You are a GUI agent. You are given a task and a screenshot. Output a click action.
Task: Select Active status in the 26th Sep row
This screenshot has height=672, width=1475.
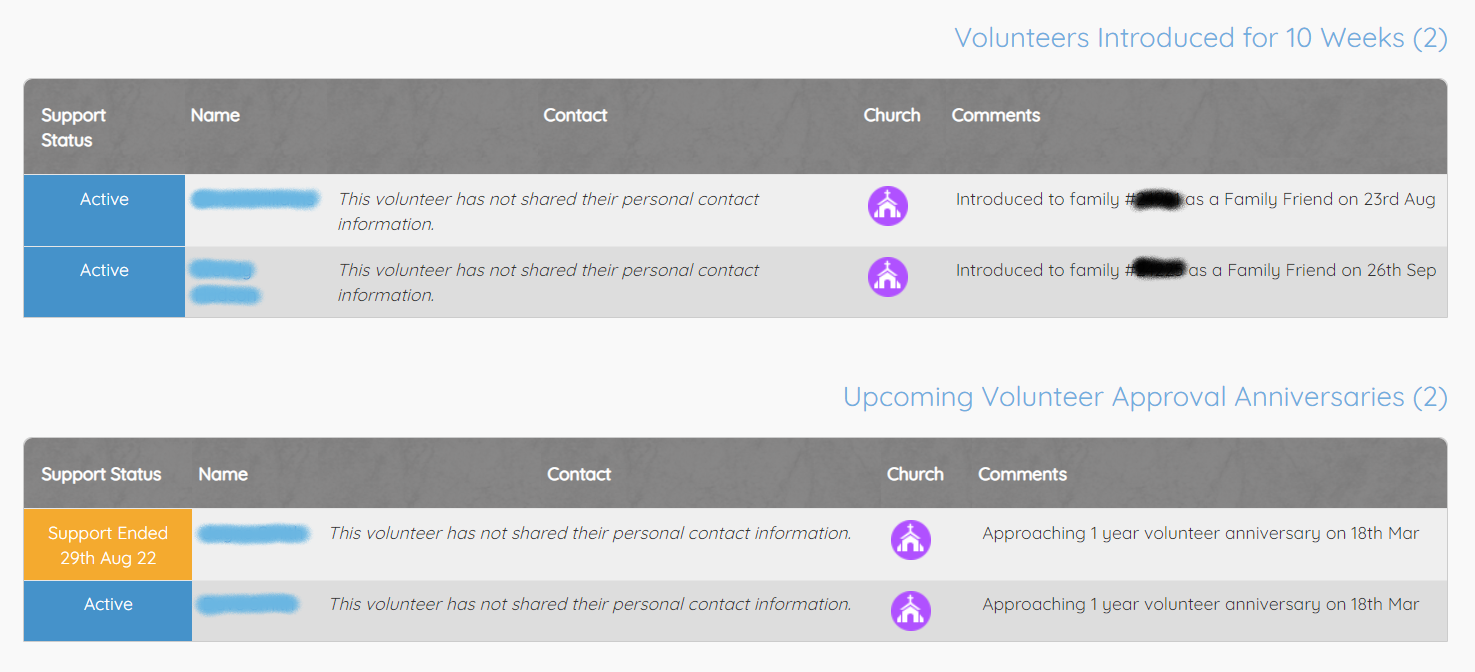point(104,271)
